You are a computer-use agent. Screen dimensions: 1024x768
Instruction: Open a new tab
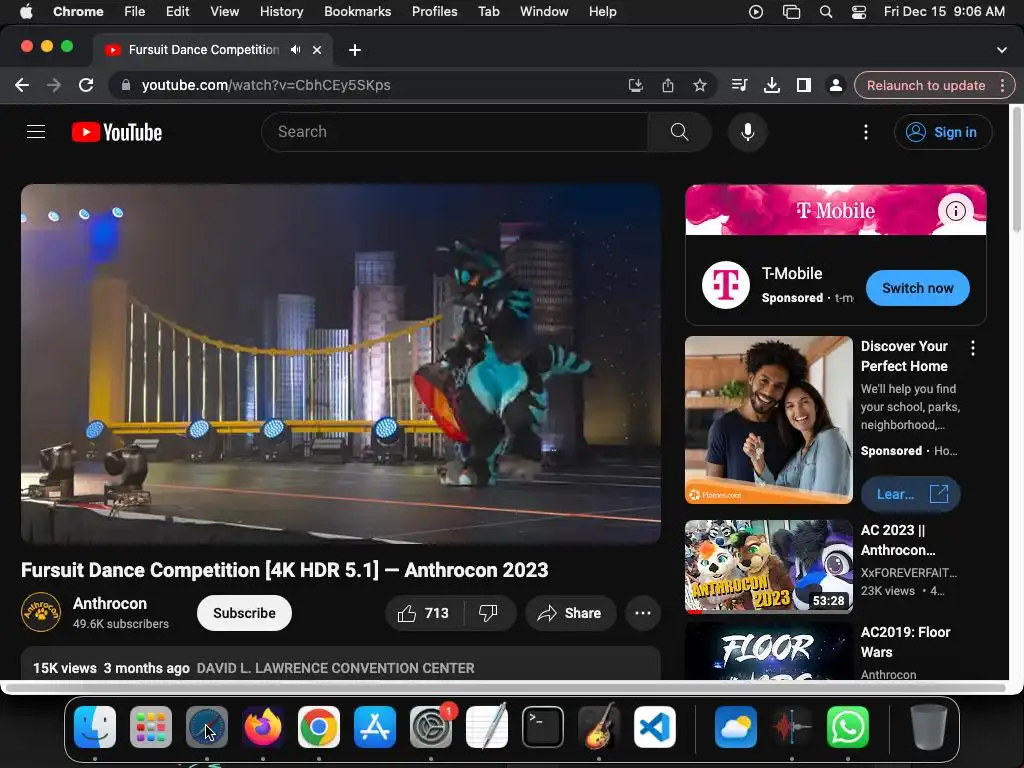[355, 50]
